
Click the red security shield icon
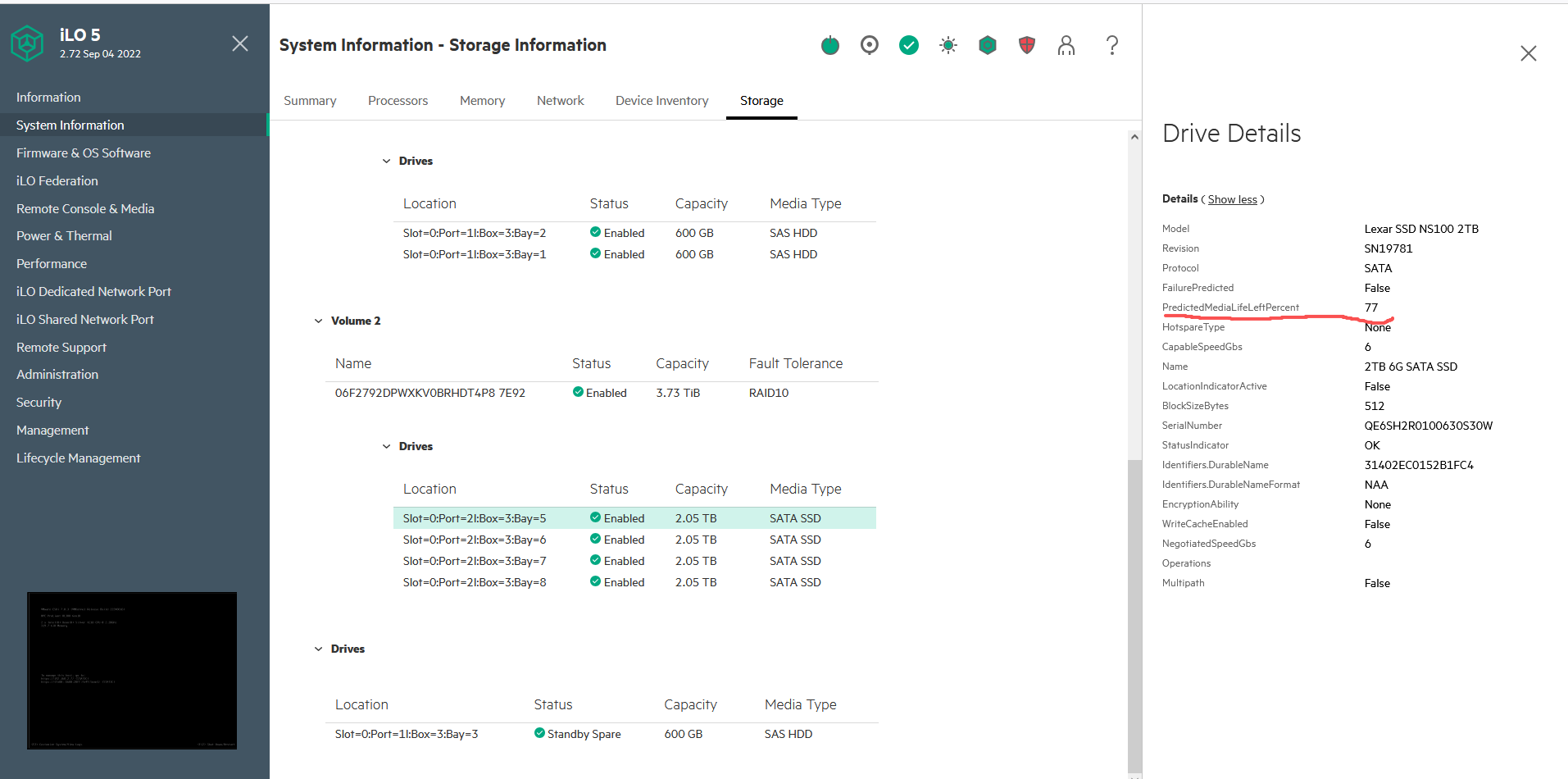(1026, 45)
